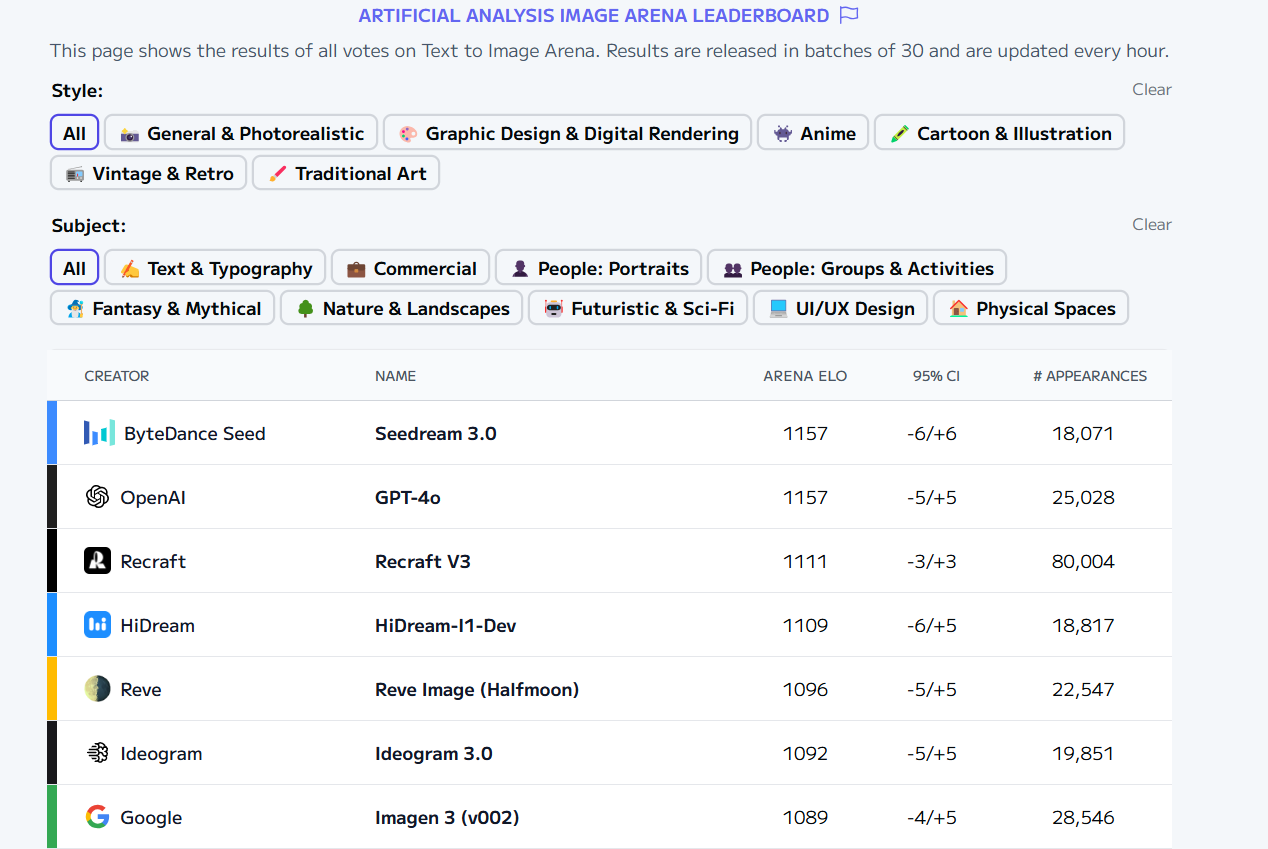Clear the Subject filter selection
Viewport: 1268px width, 849px height.
point(1151,224)
